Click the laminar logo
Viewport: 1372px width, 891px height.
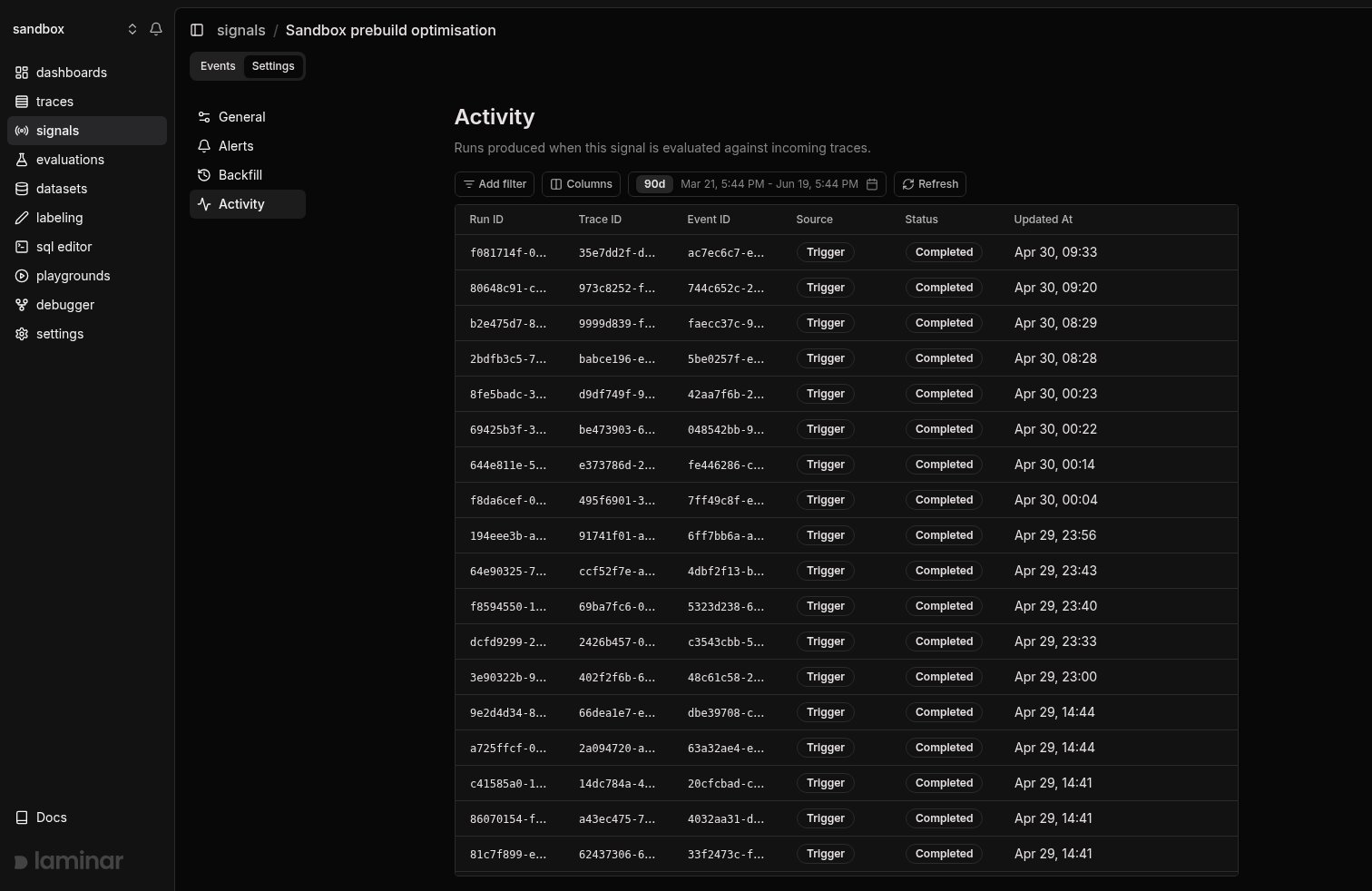(69, 861)
